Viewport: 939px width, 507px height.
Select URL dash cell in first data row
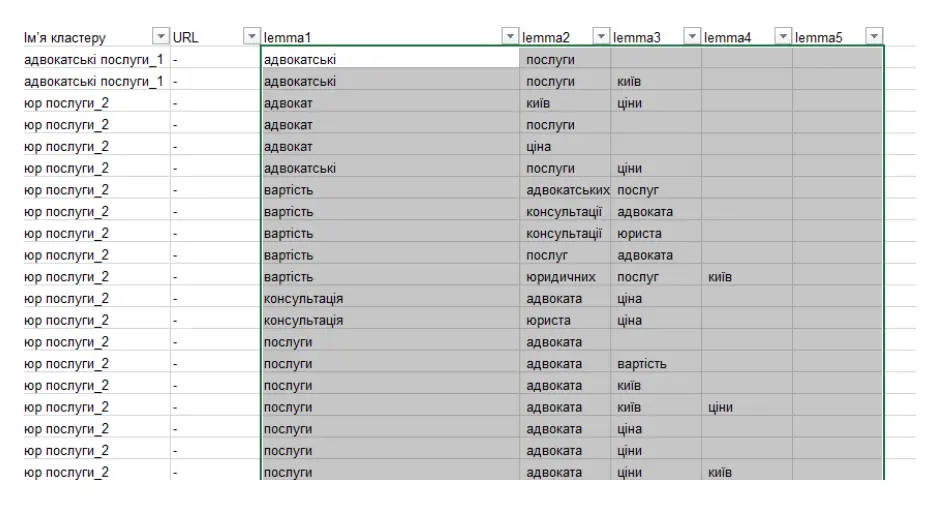click(x=216, y=59)
